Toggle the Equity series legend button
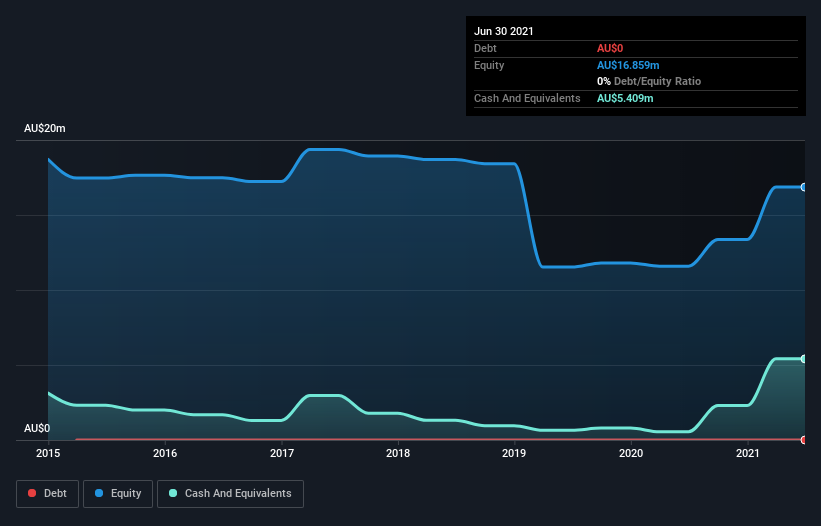The image size is (821, 526). click(x=118, y=494)
